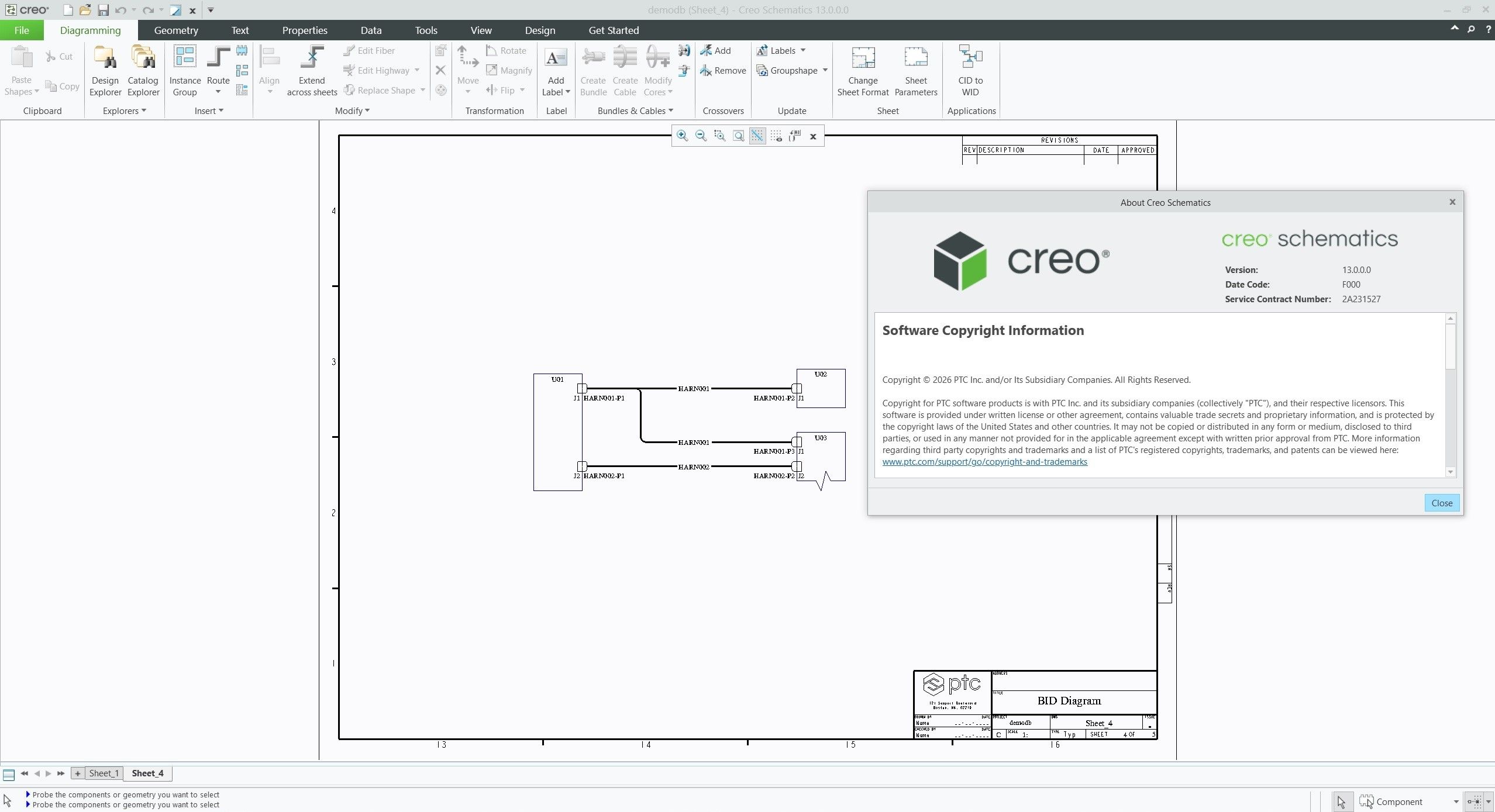Open Sheet Parameters
Image resolution: width=1495 pixels, height=812 pixels.
(916, 70)
